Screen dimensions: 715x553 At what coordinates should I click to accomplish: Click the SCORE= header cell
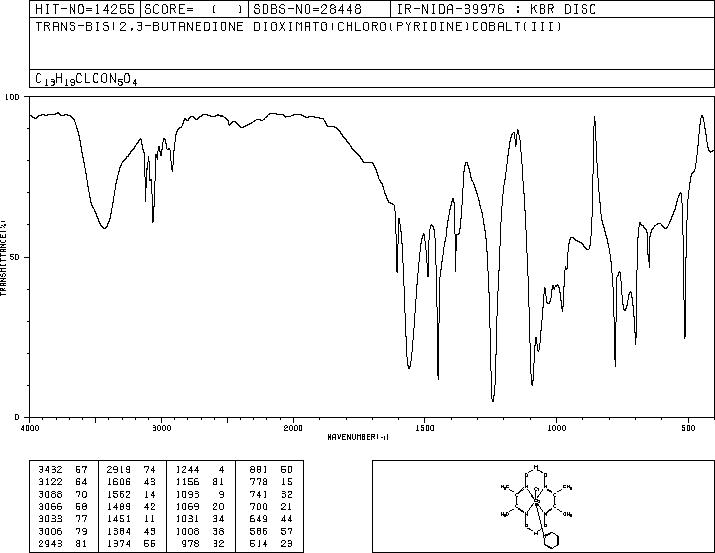194,9
